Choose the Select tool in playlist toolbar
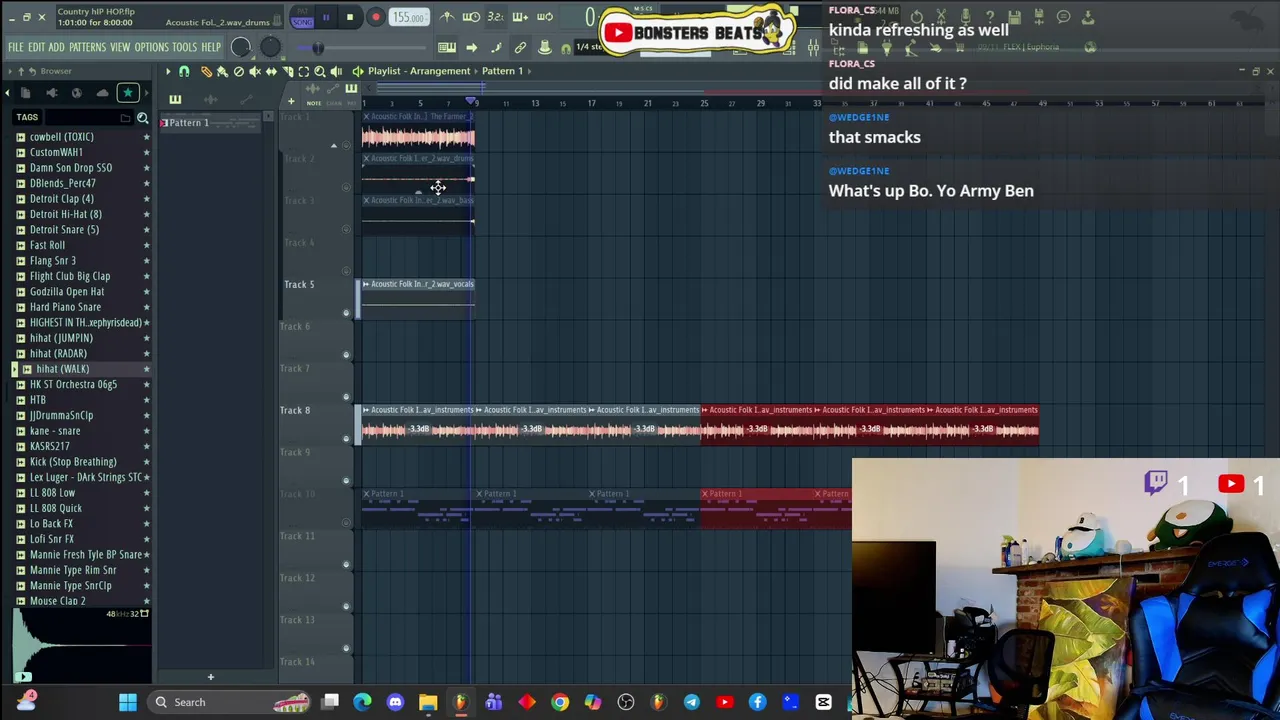Screen dimensions: 1280x720 point(303,71)
